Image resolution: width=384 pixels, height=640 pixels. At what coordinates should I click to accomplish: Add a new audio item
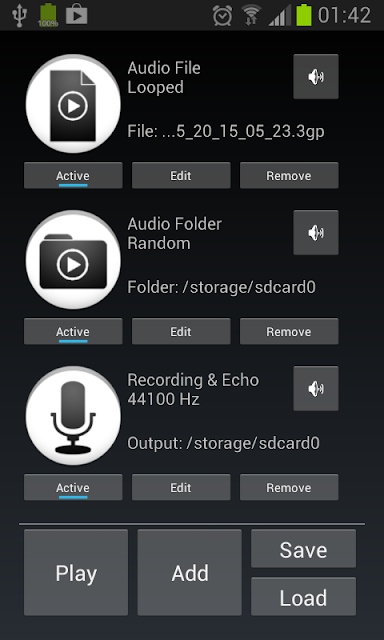pyautogui.click(x=190, y=573)
